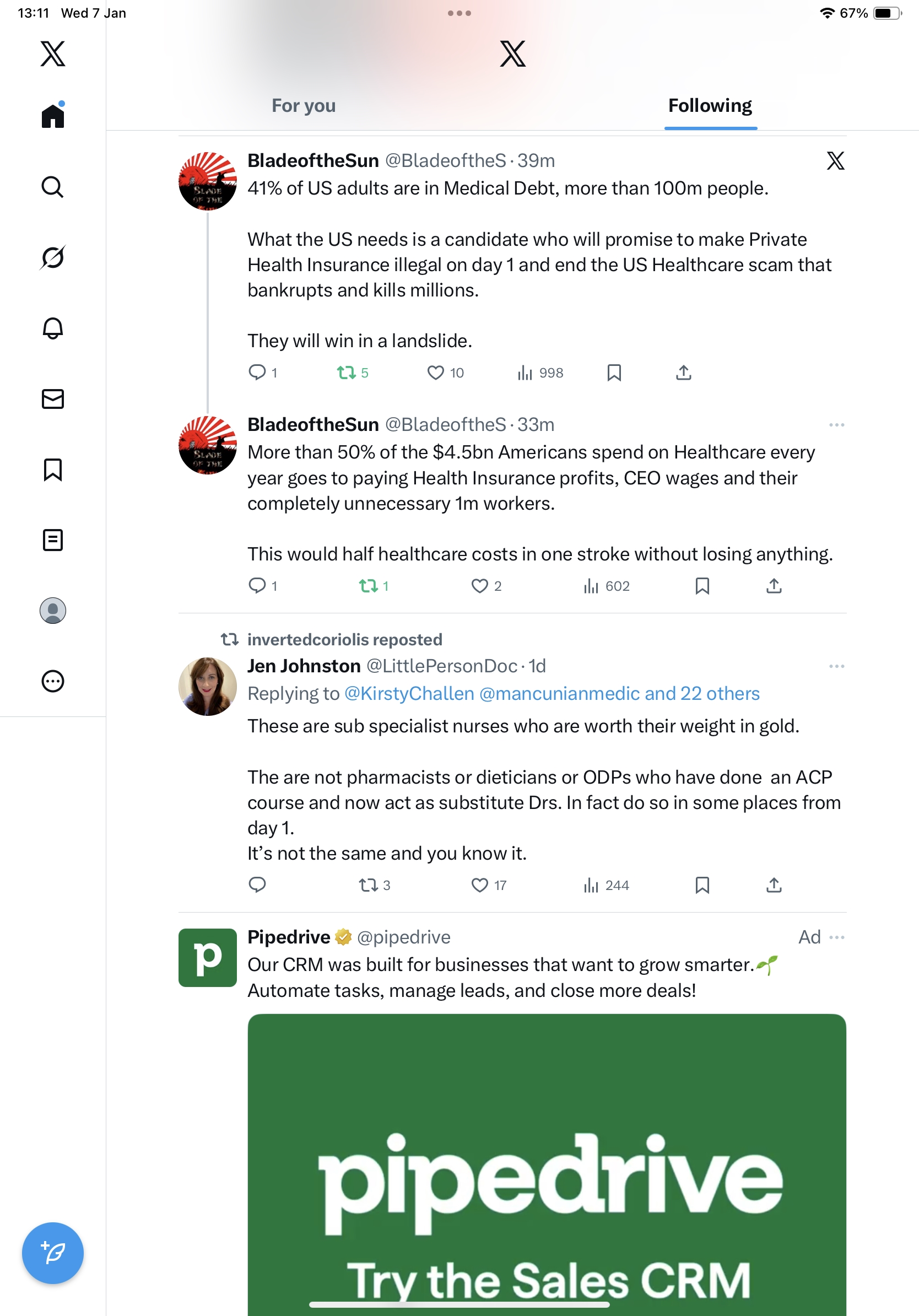Open more options on Jen Johnston post
The image size is (919, 1316).
point(836,666)
